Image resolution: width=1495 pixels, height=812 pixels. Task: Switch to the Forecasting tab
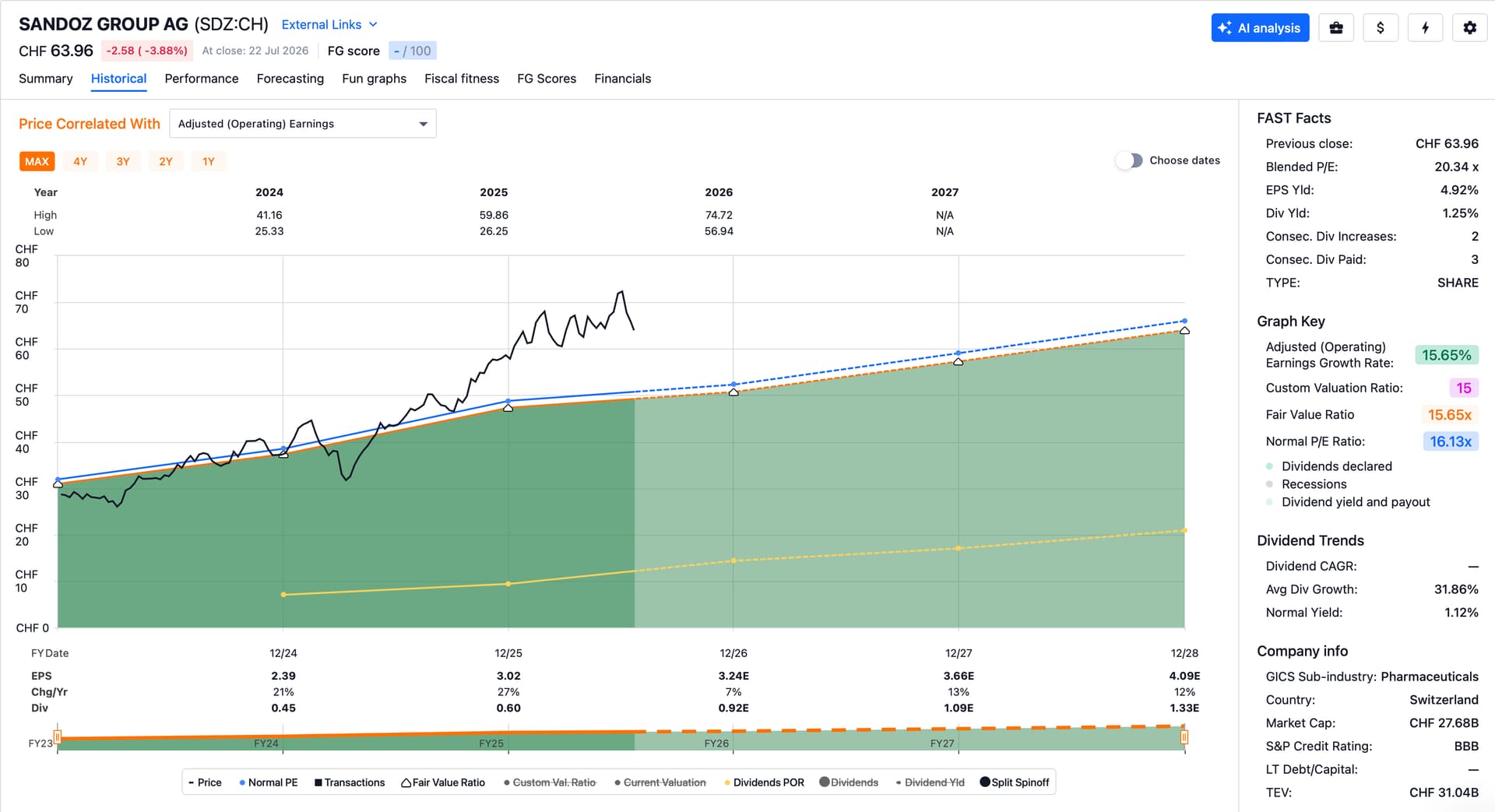(x=290, y=79)
